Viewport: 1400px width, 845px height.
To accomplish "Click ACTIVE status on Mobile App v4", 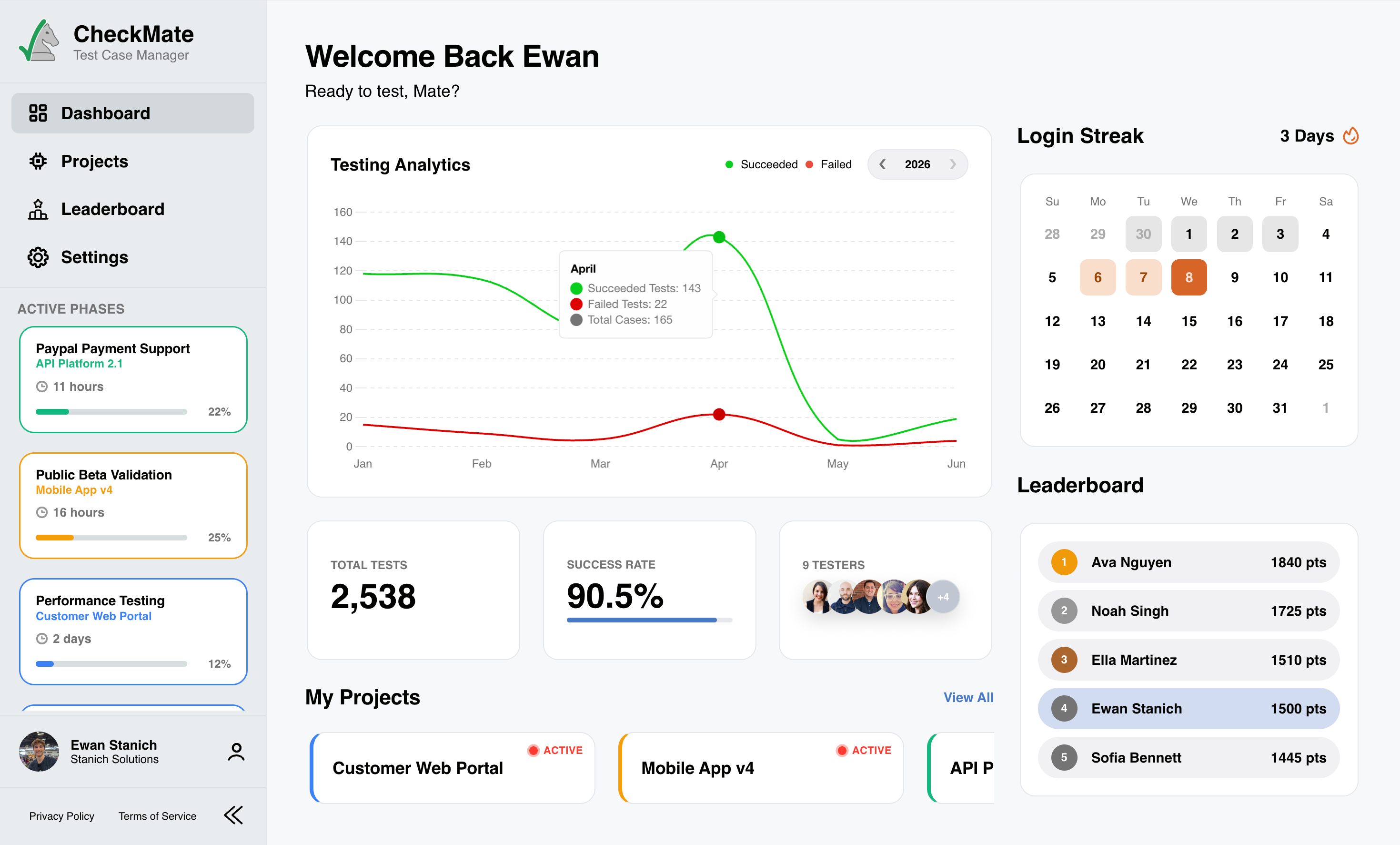I will coord(864,750).
